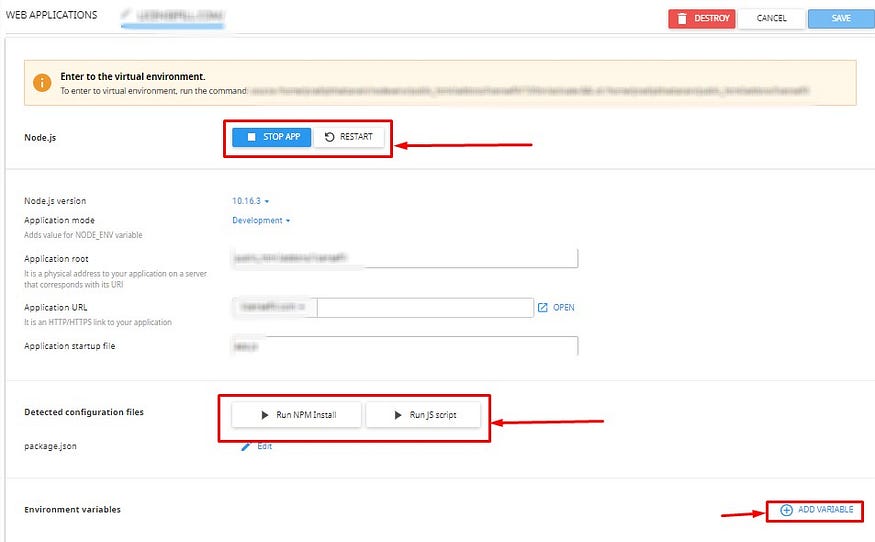The width and height of the screenshot is (875, 542).
Task: Open the Application mode Development dropdown
Action: click(x=261, y=220)
